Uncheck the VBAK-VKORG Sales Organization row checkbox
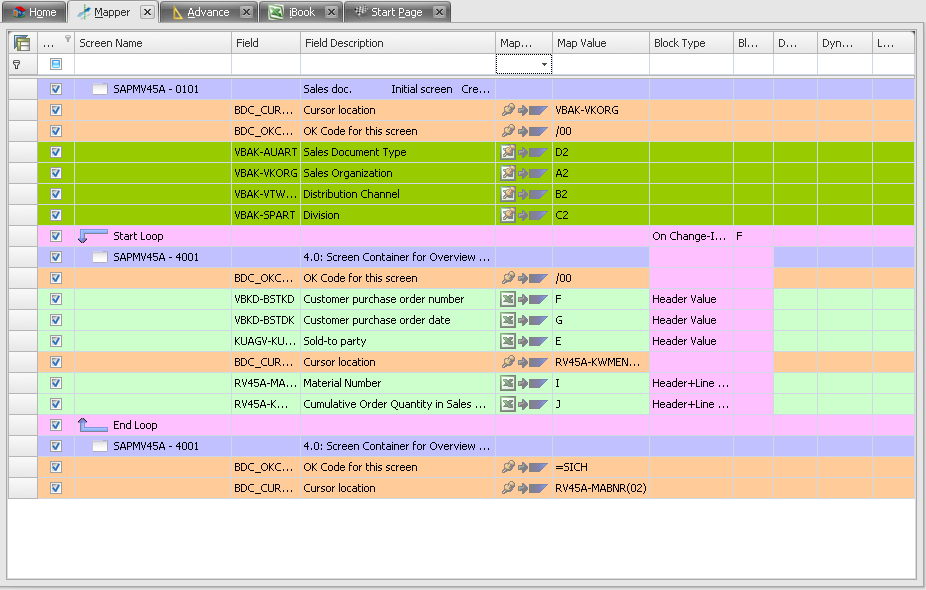 (x=56, y=173)
